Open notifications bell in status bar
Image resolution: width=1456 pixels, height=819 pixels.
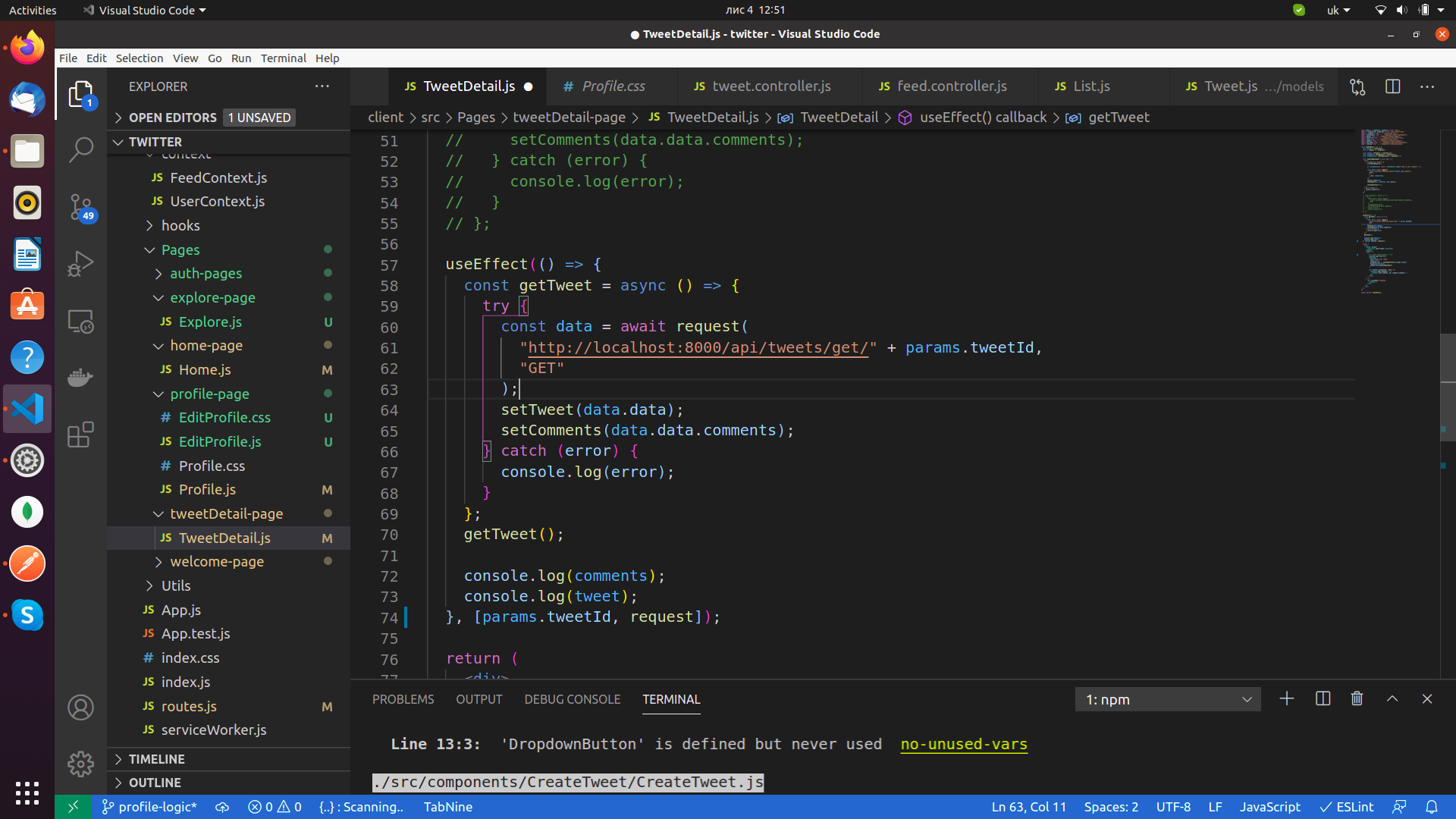(x=1432, y=807)
